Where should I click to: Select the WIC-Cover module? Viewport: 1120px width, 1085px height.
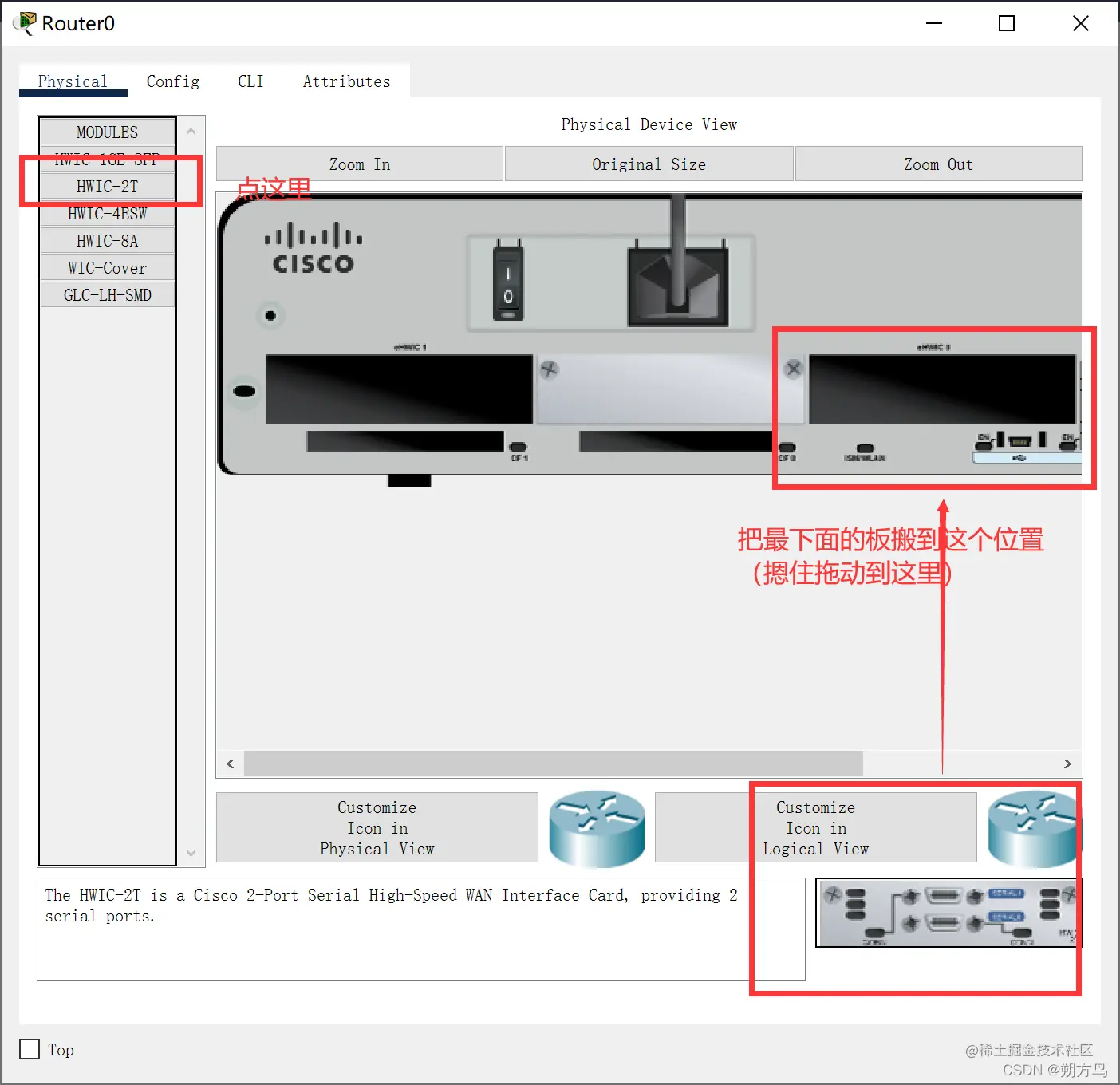point(108,267)
